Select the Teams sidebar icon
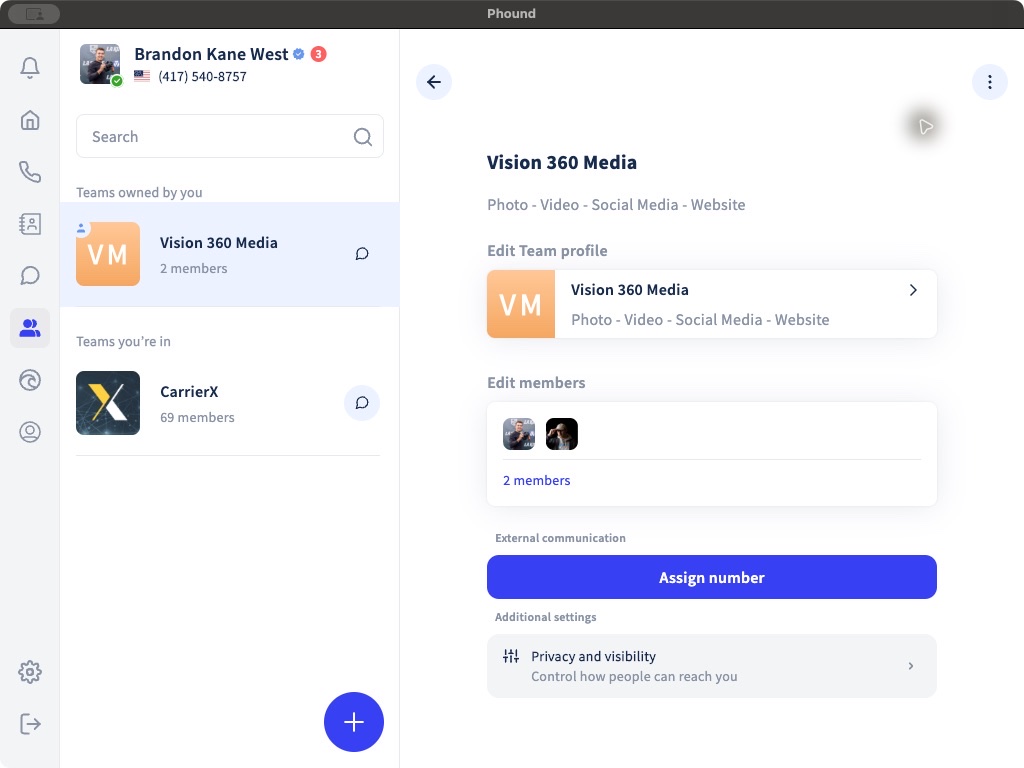Image resolution: width=1024 pixels, height=768 pixels. [x=30, y=328]
